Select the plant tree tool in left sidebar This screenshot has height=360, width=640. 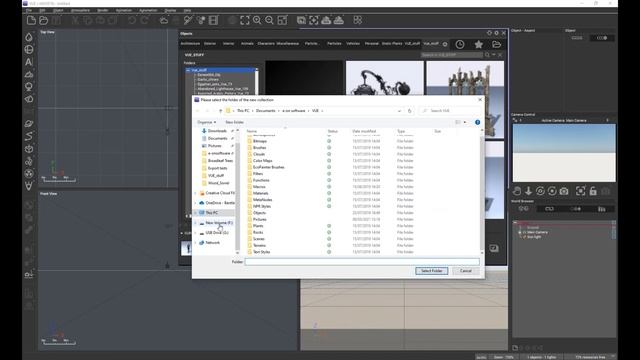[x=29, y=87]
